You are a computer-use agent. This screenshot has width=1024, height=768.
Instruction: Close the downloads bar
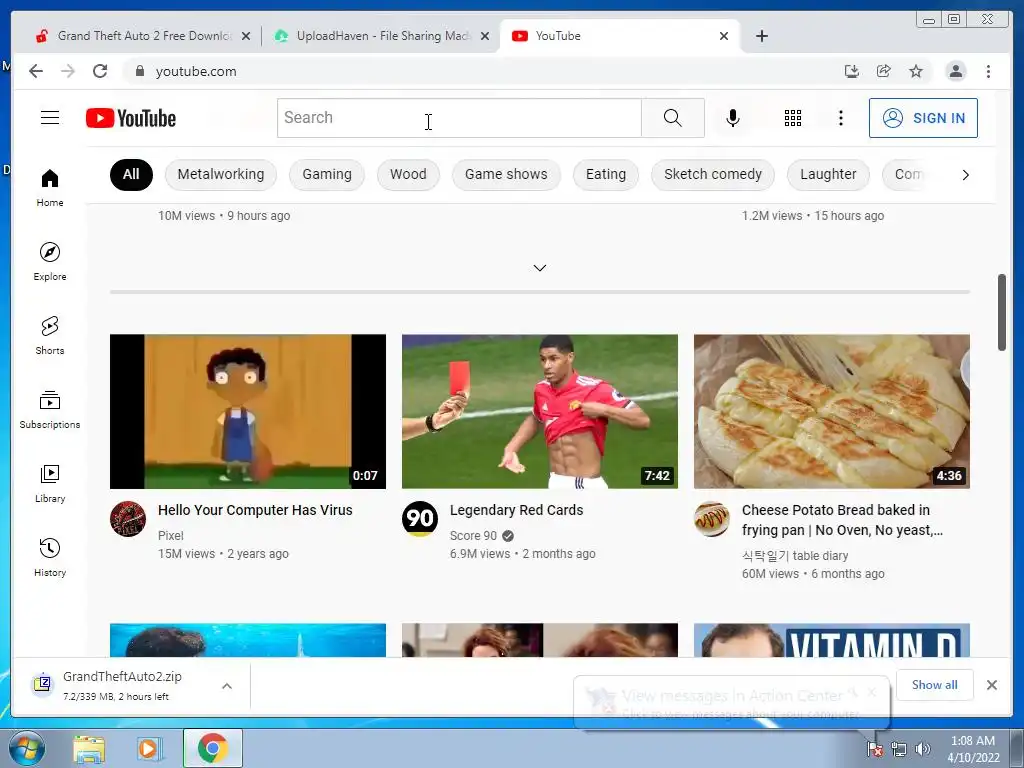991,684
